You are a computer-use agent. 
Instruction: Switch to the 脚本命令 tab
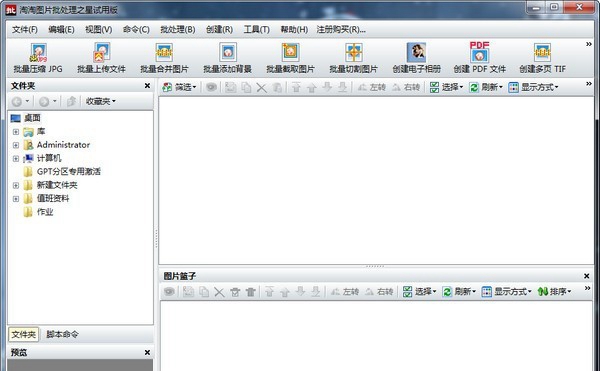62,334
